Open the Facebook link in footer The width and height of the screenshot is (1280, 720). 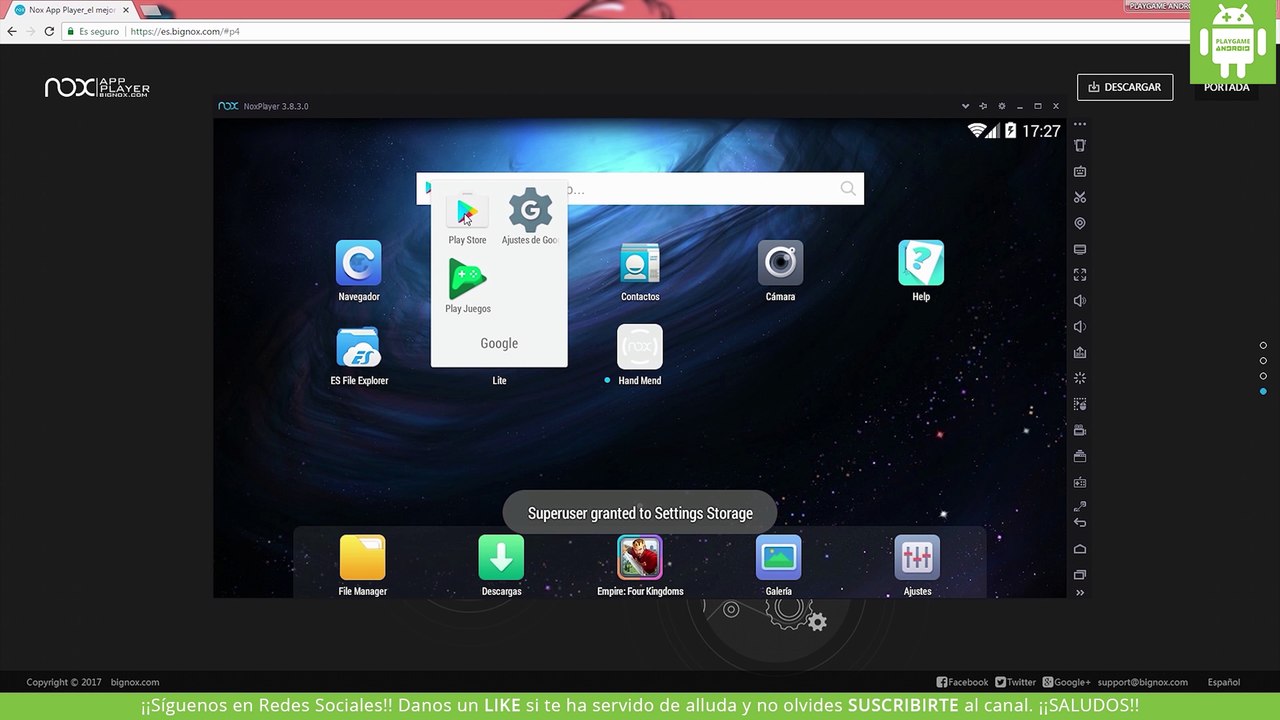[962, 682]
